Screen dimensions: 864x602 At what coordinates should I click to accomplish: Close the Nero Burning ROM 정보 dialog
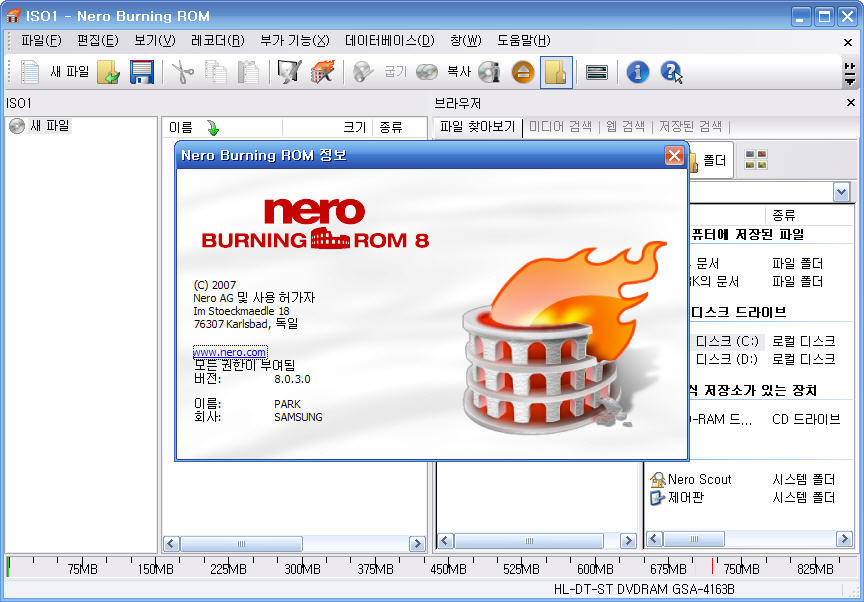(x=674, y=156)
